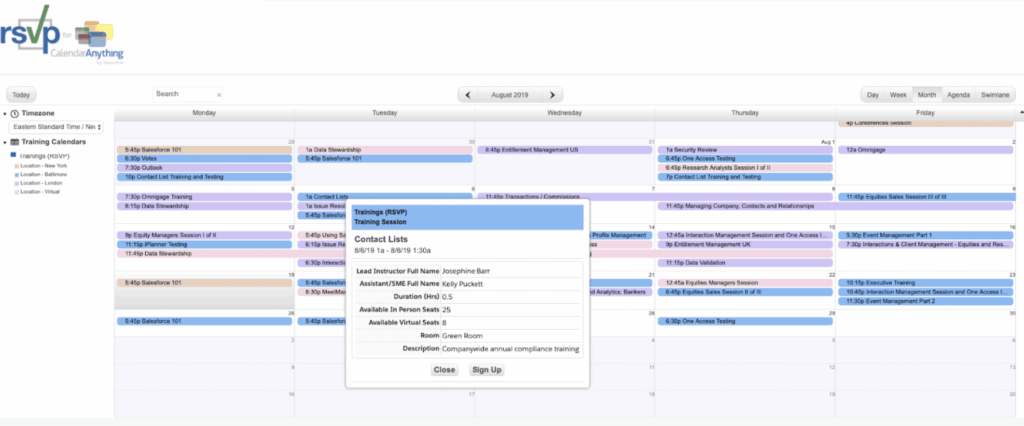The width and height of the screenshot is (1024, 426).
Task: Toggle the Trainings (RSVP) calendar checkbox
Action: click(x=13, y=156)
